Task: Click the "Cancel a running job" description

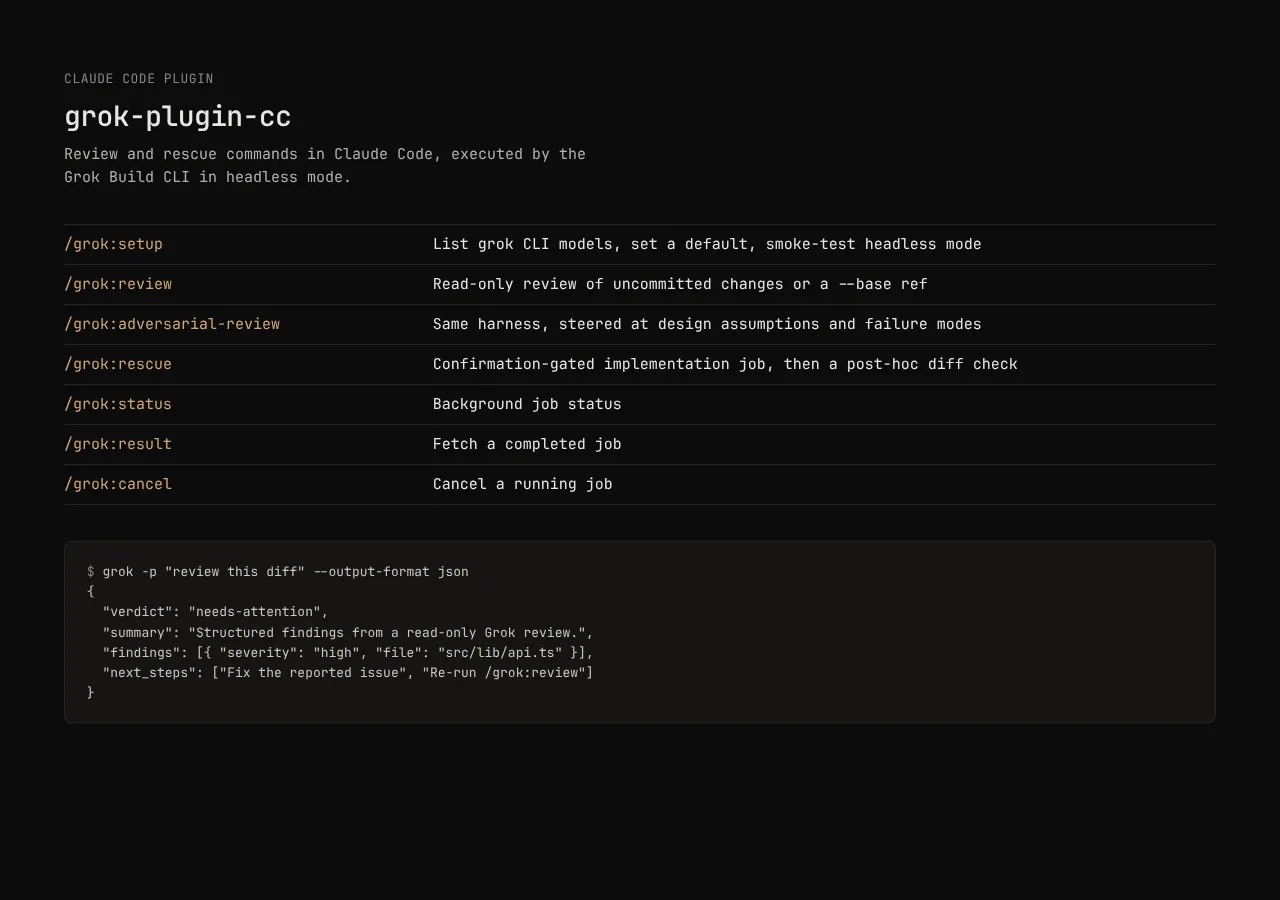Action: 523,484
